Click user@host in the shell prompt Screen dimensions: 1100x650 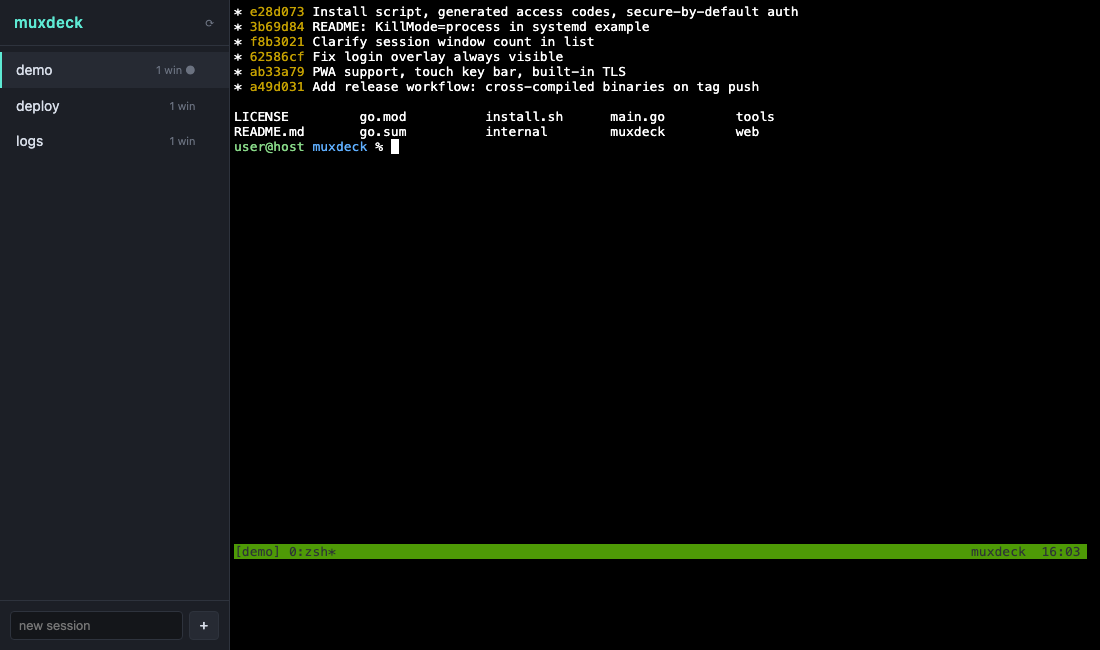coord(269,147)
